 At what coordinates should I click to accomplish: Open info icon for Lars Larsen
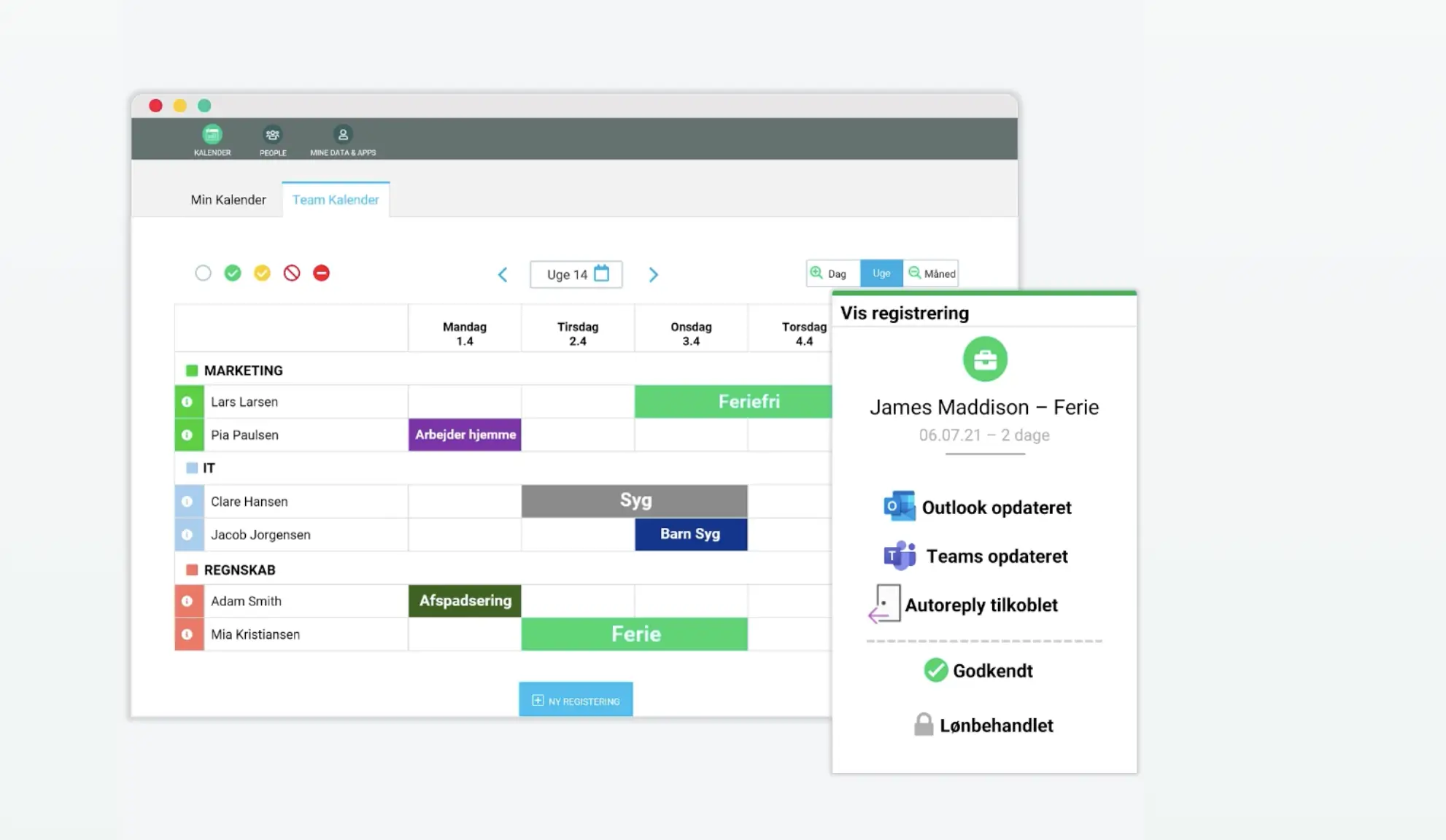[187, 402]
